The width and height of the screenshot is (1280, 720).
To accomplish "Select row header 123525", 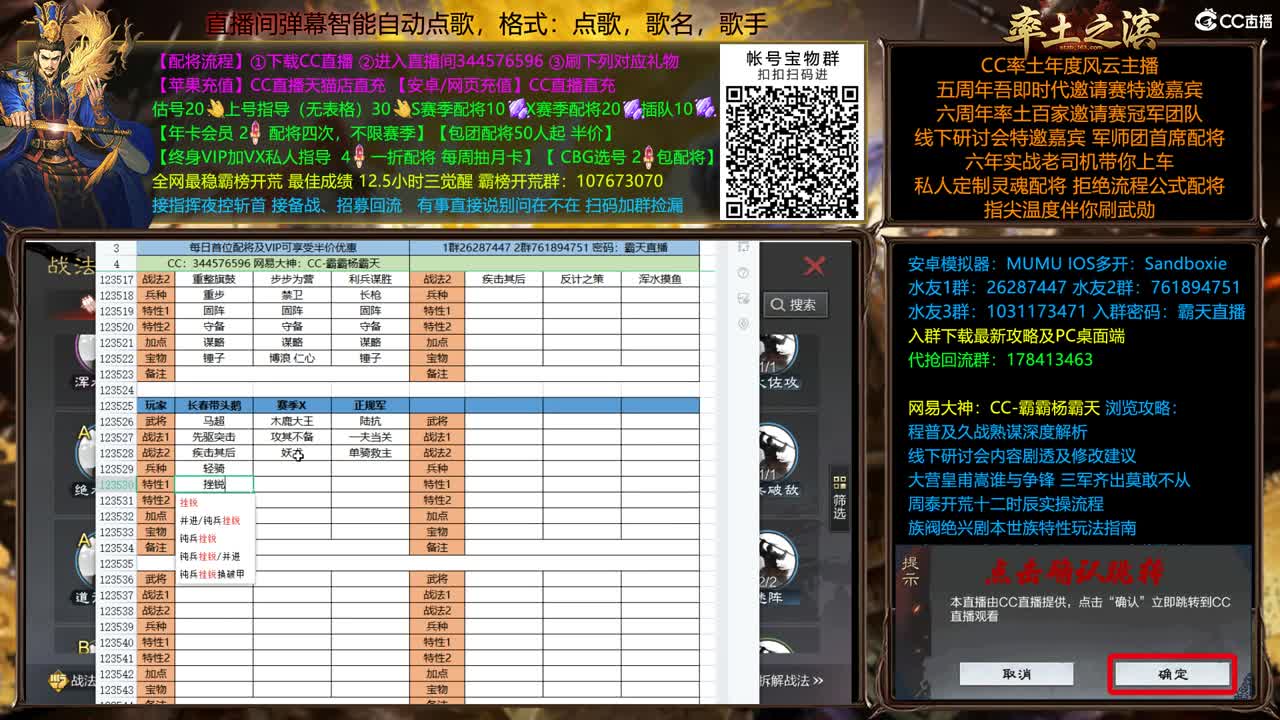I will [116, 406].
